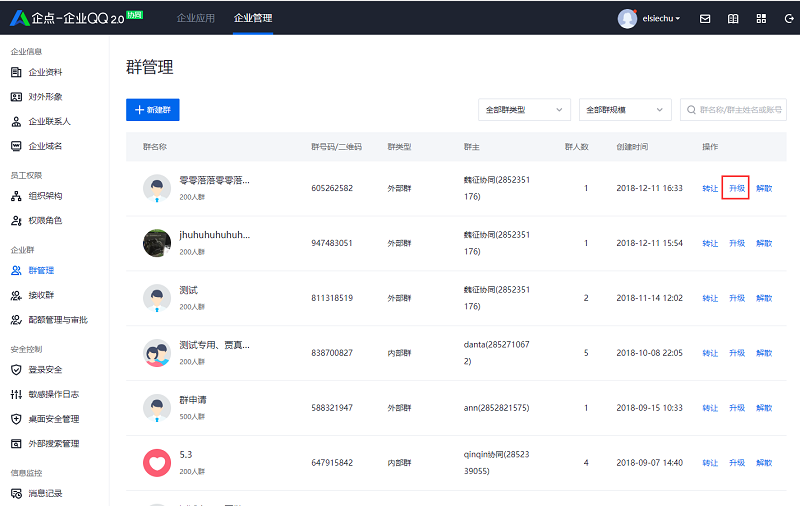Open the mail envelope icon in header
Viewport: 800px width, 506px height.
point(705,18)
